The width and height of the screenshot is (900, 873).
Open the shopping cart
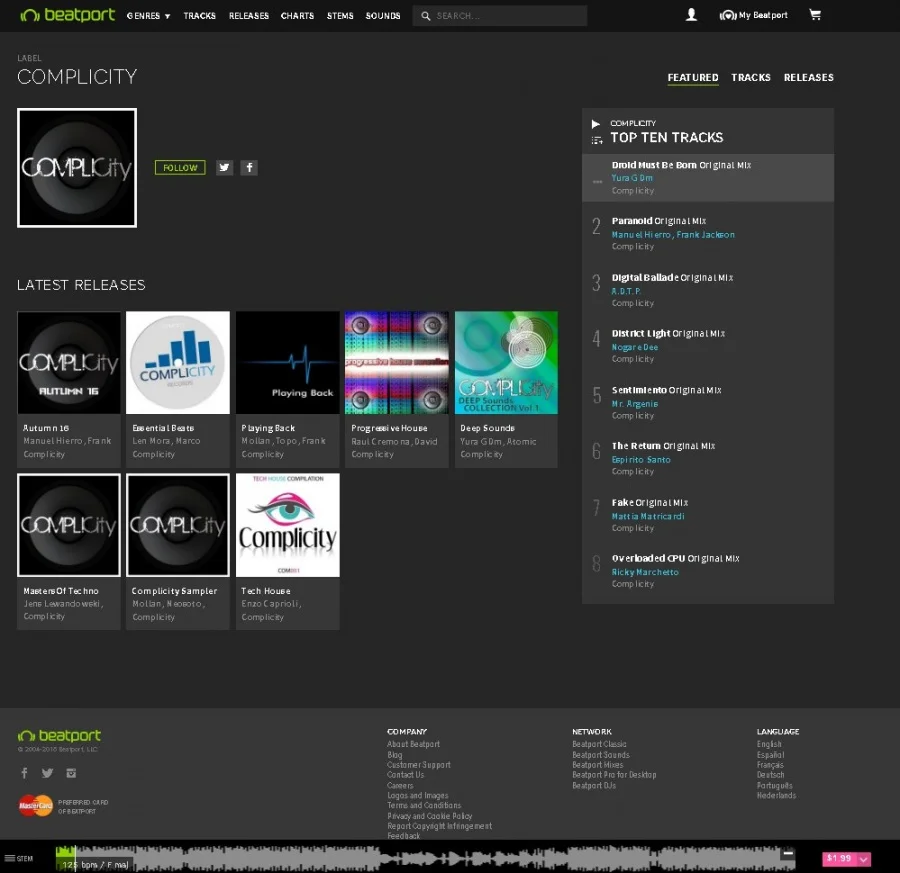click(x=815, y=15)
